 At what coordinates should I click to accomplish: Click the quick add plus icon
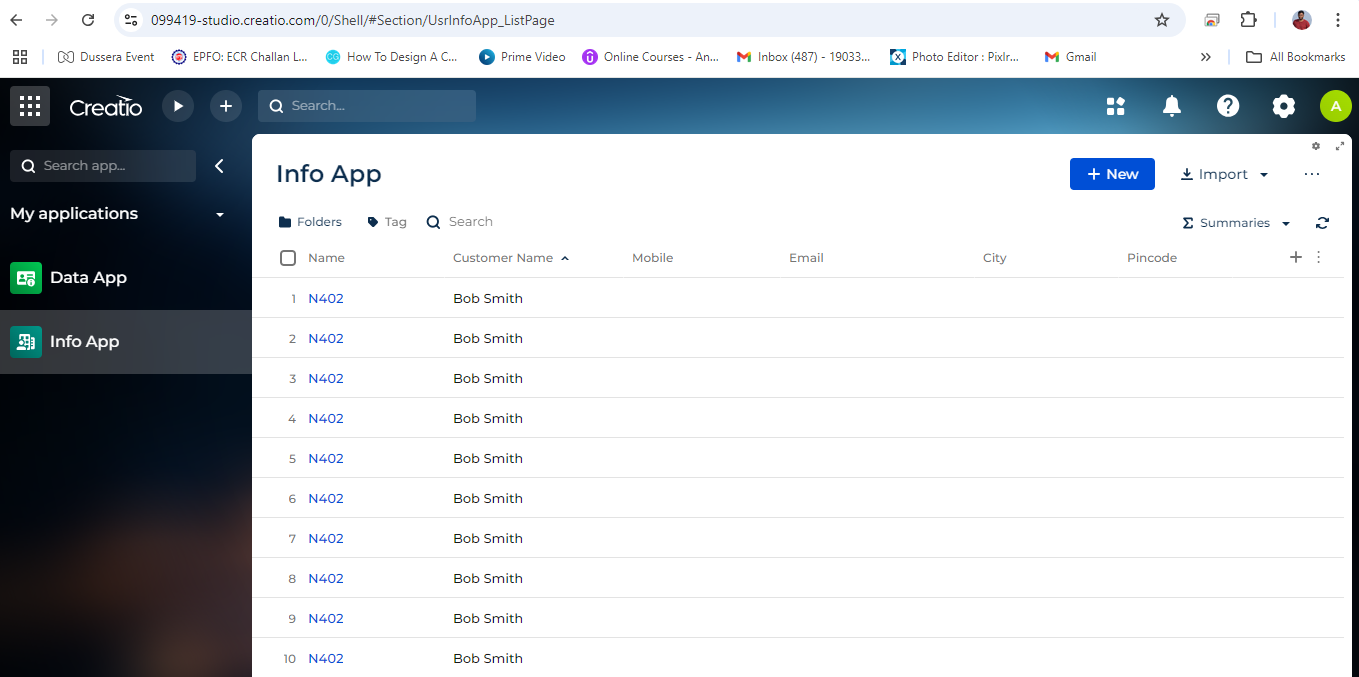click(226, 106)
